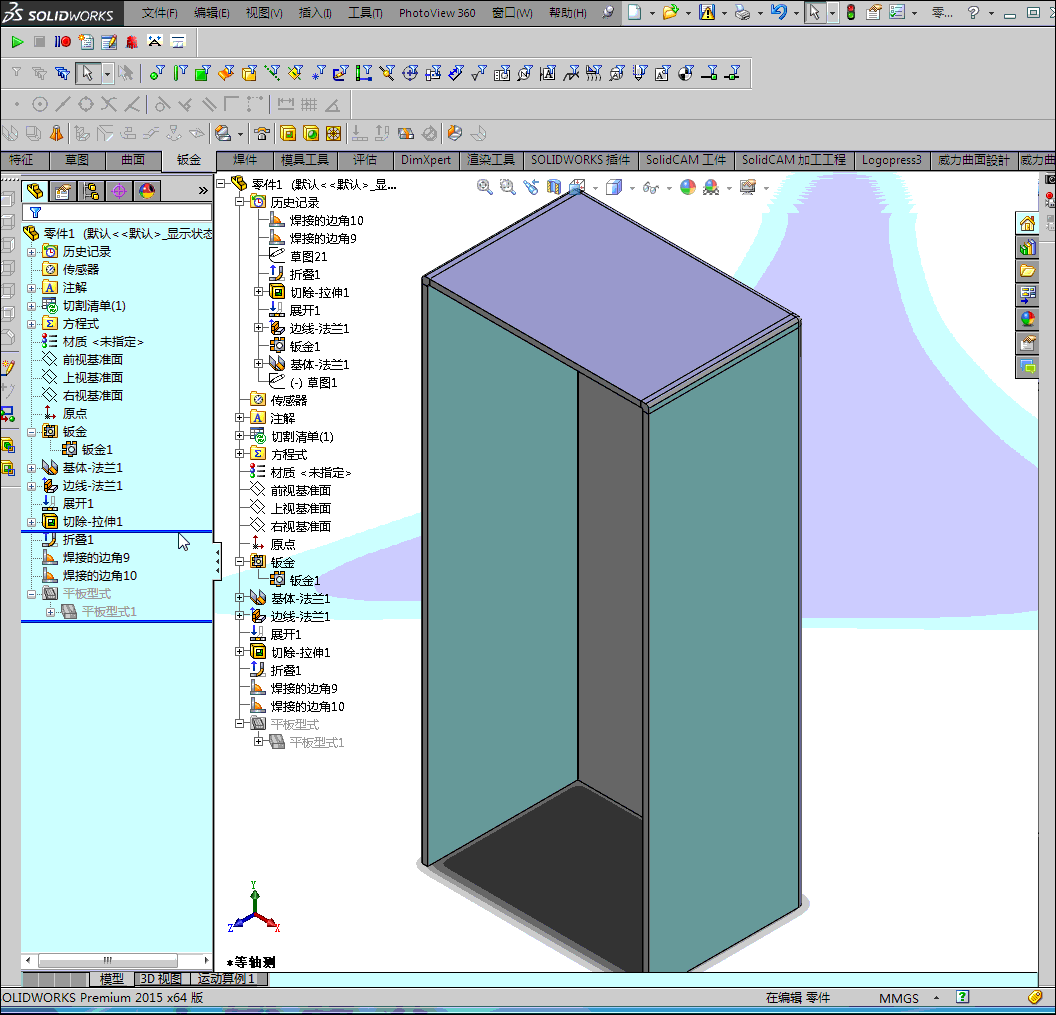Expand 历史记录 in the left FeatureManager panel
Image resolution: width=1056 pixels, height=1015 pixels.
[32, 252]
